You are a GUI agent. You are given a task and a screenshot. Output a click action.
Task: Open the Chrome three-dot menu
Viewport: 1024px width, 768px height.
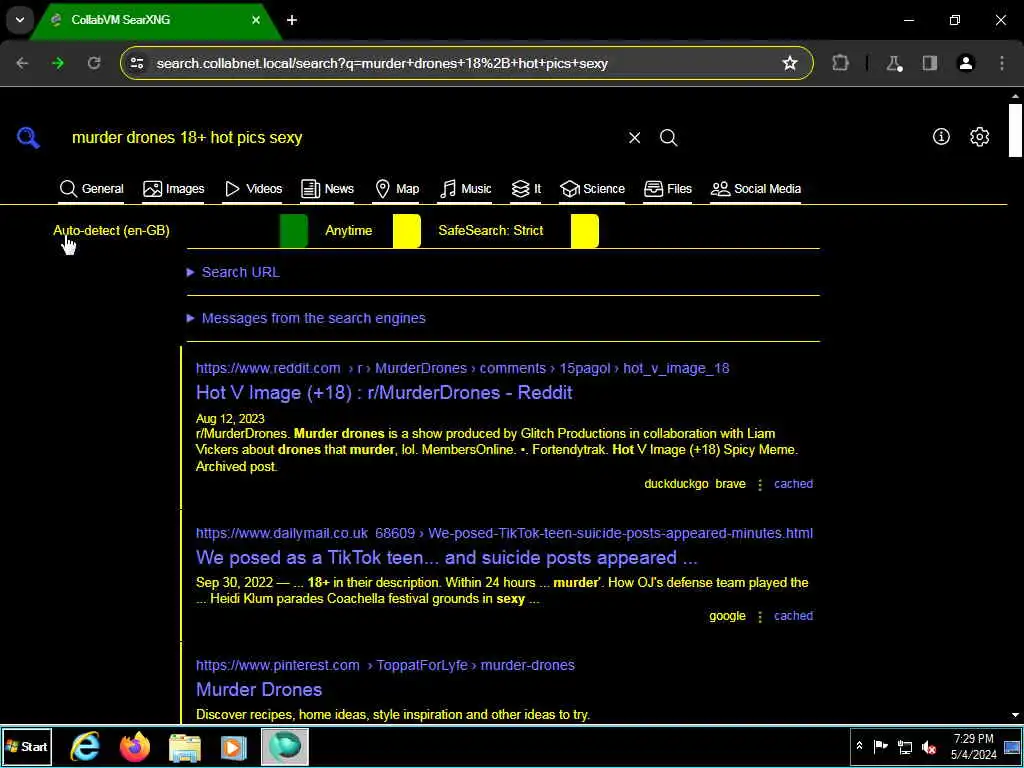point(1002,63)
